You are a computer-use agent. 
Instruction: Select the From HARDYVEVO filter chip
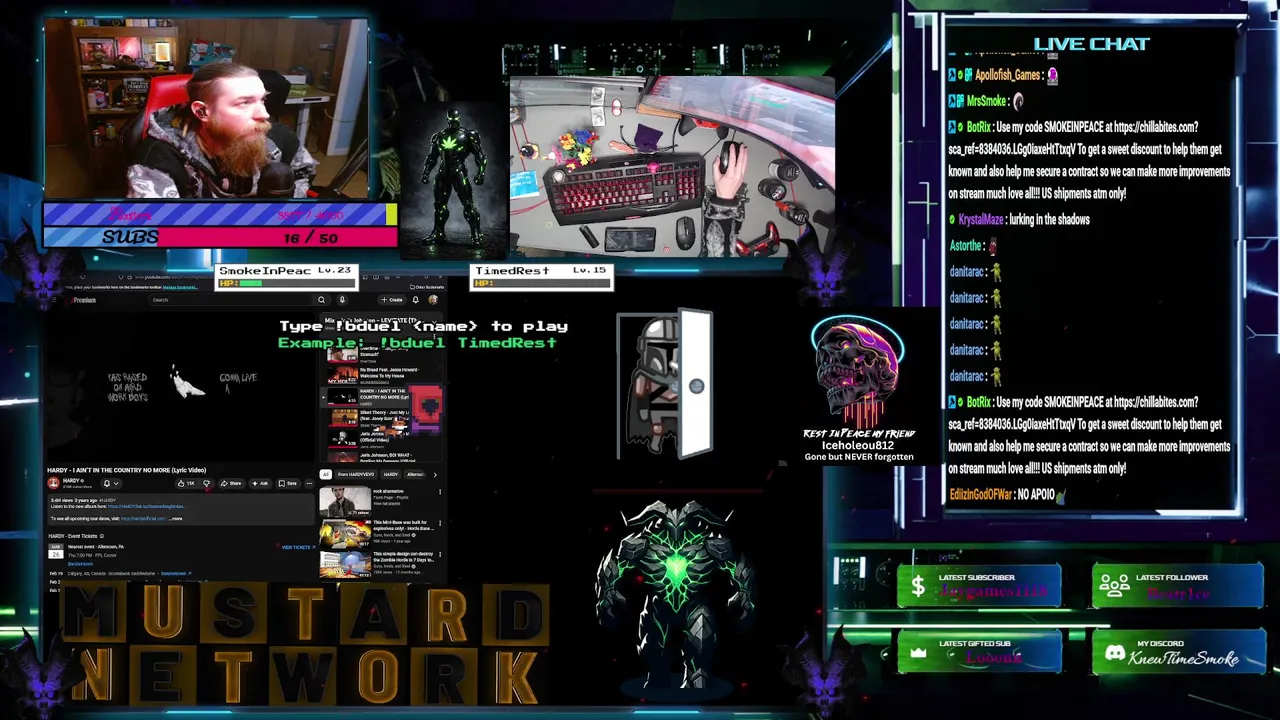[x=356, y=474]
